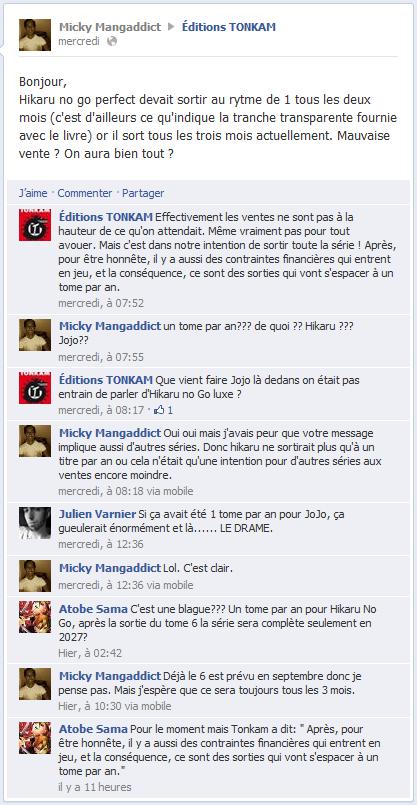Click the arrow between Micky and Éditions TONKAM
This screenshot has width=417, height=805.
click(172, 27)
